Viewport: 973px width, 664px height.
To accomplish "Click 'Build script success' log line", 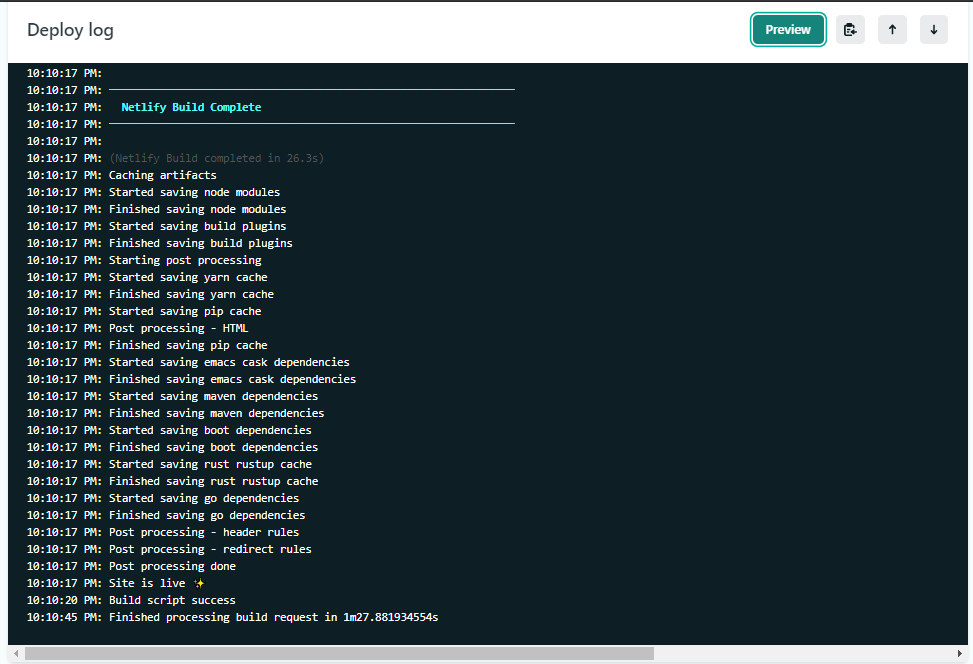I will pos(172,600).
